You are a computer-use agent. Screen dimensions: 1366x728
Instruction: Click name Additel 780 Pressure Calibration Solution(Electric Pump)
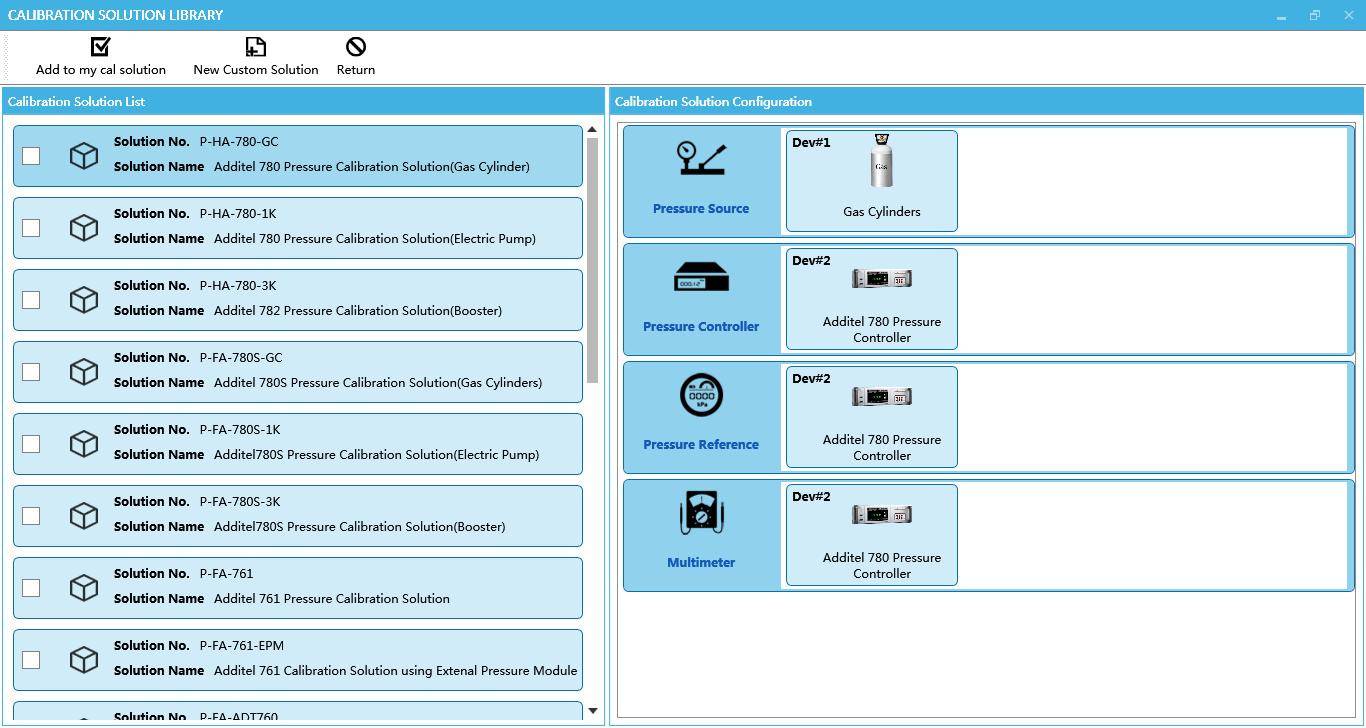coord(375,239)
